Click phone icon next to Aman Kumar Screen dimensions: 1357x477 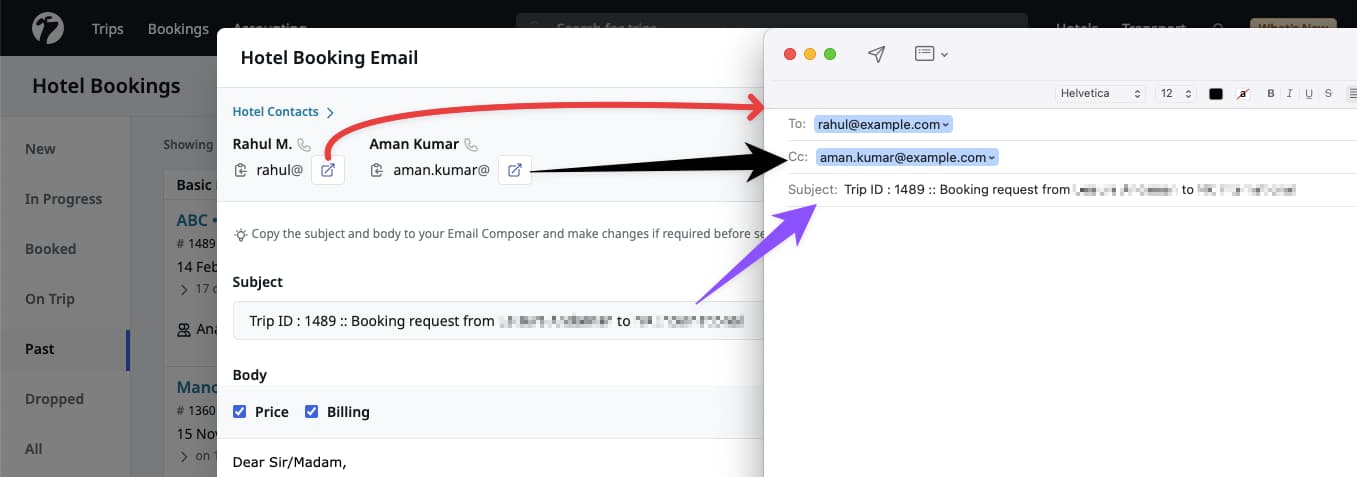471,144
